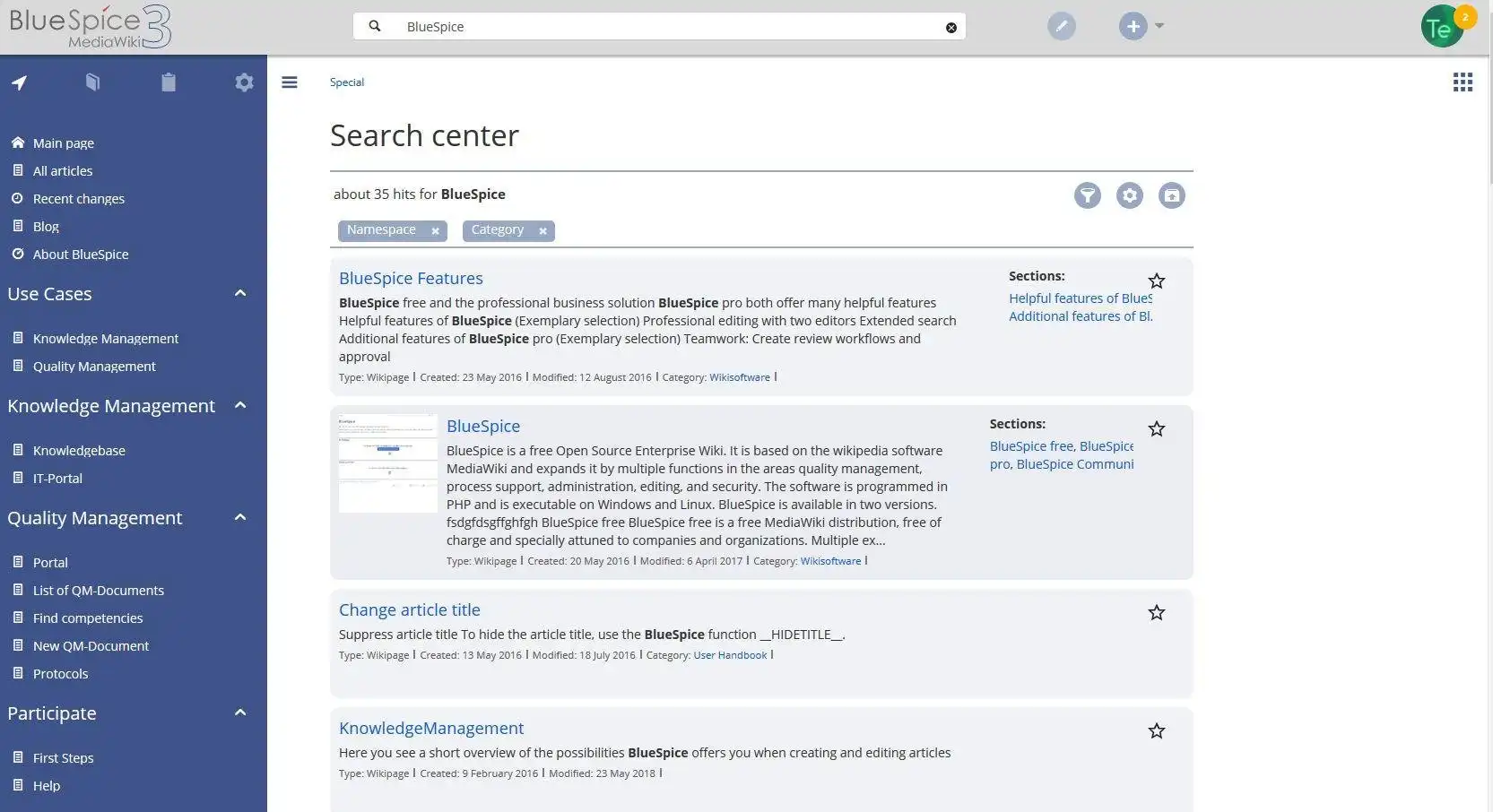Toggle the favorite star on BlueSpice Features result
Viewport: 1493px width, 812px height.
(1157, 281)
